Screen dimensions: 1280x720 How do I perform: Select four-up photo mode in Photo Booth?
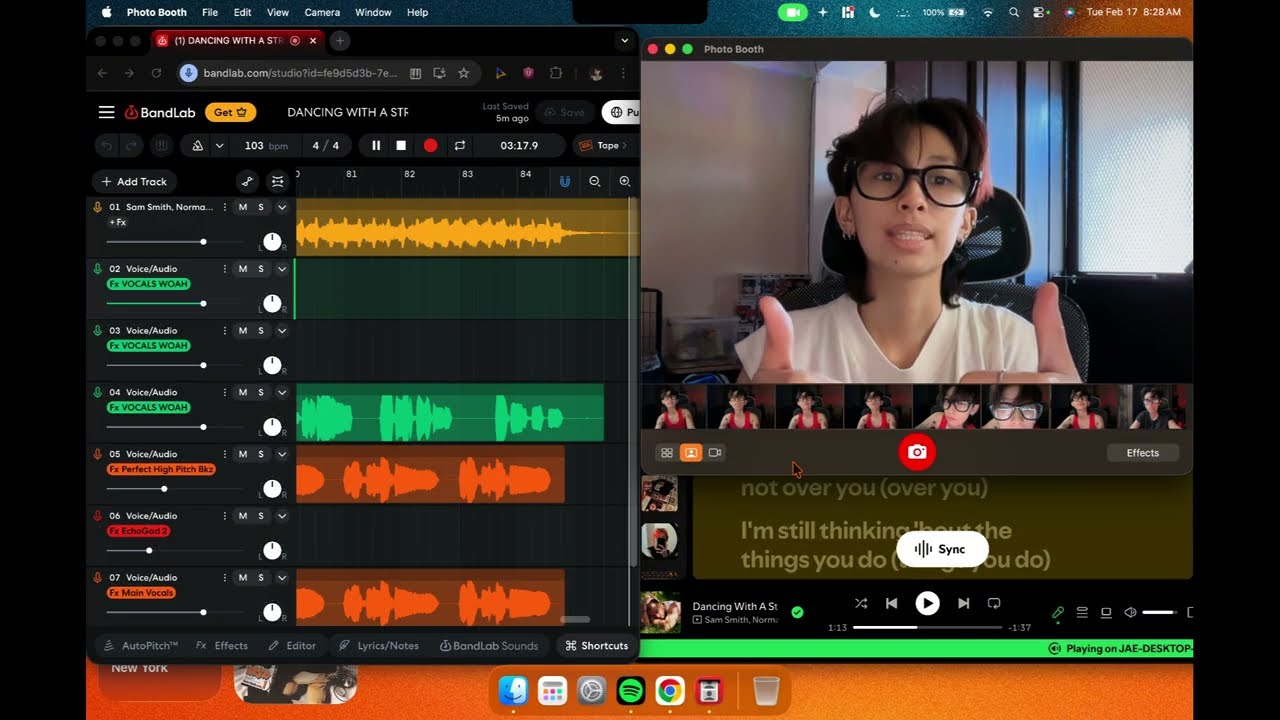coord(667,453)
